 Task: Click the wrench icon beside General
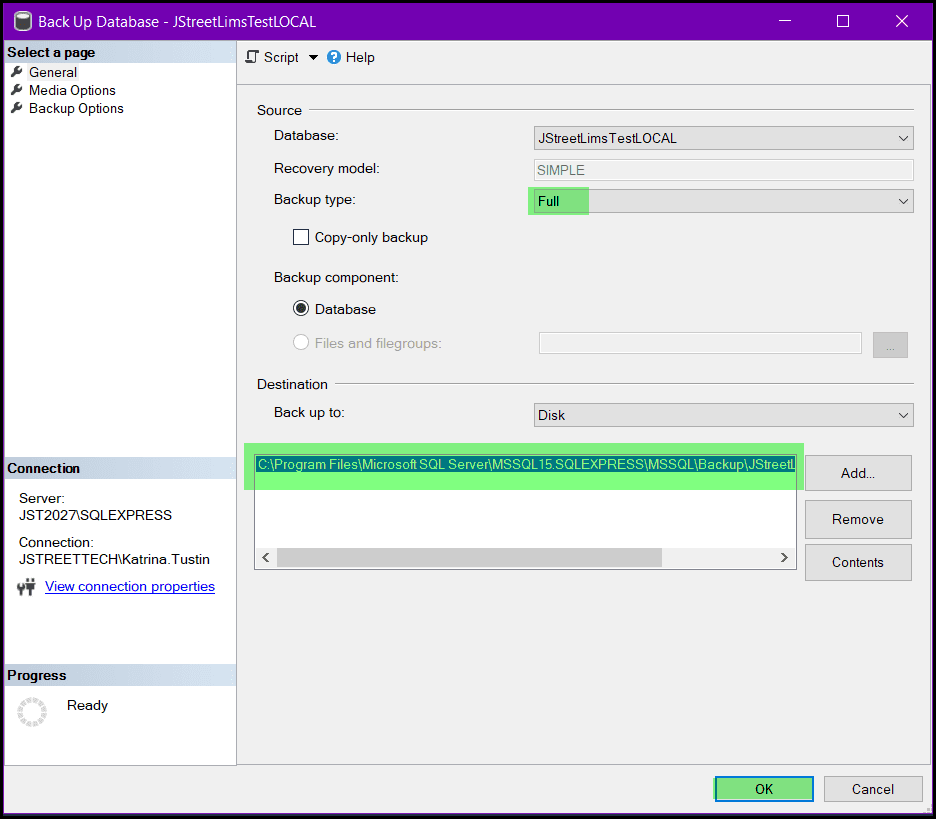pyautogui.click(x=17, y=72)
